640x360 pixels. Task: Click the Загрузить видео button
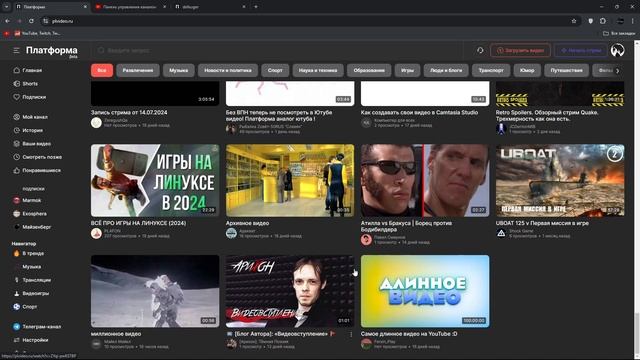(x=520, y=50)
